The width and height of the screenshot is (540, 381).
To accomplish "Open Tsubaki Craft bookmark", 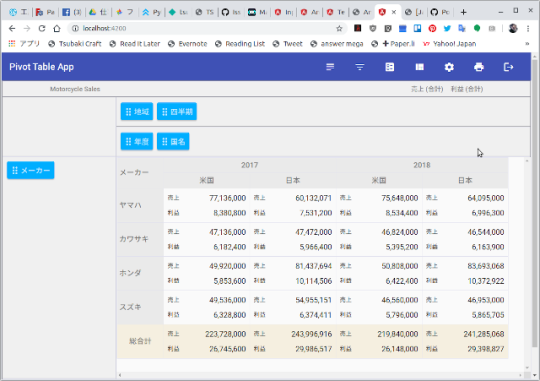I will click(x=75, y=44).
